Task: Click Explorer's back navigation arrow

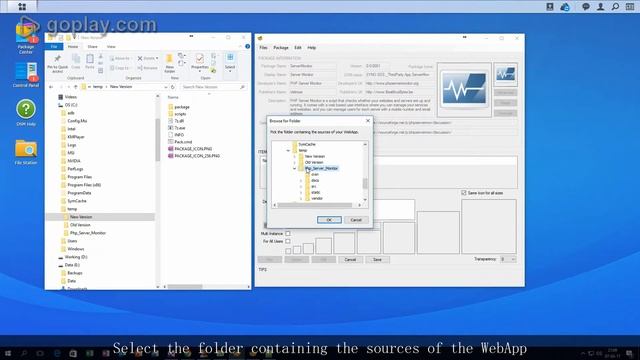Action: click(51, 87)
